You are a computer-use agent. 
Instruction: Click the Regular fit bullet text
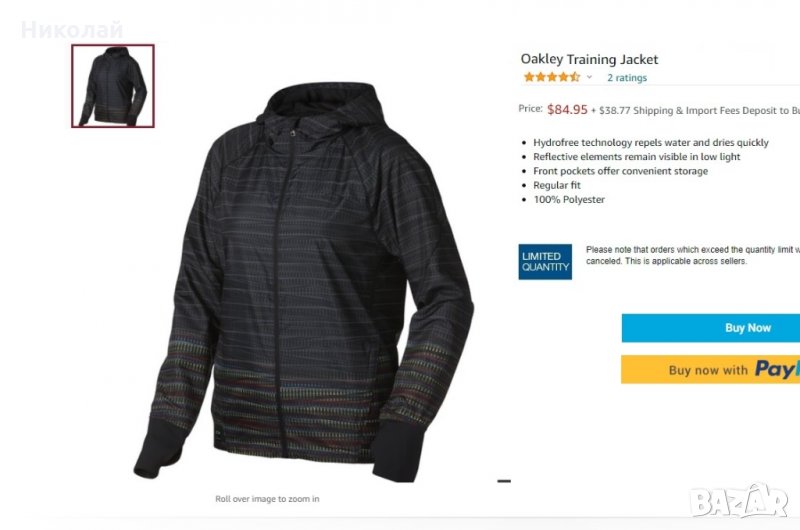557,185
